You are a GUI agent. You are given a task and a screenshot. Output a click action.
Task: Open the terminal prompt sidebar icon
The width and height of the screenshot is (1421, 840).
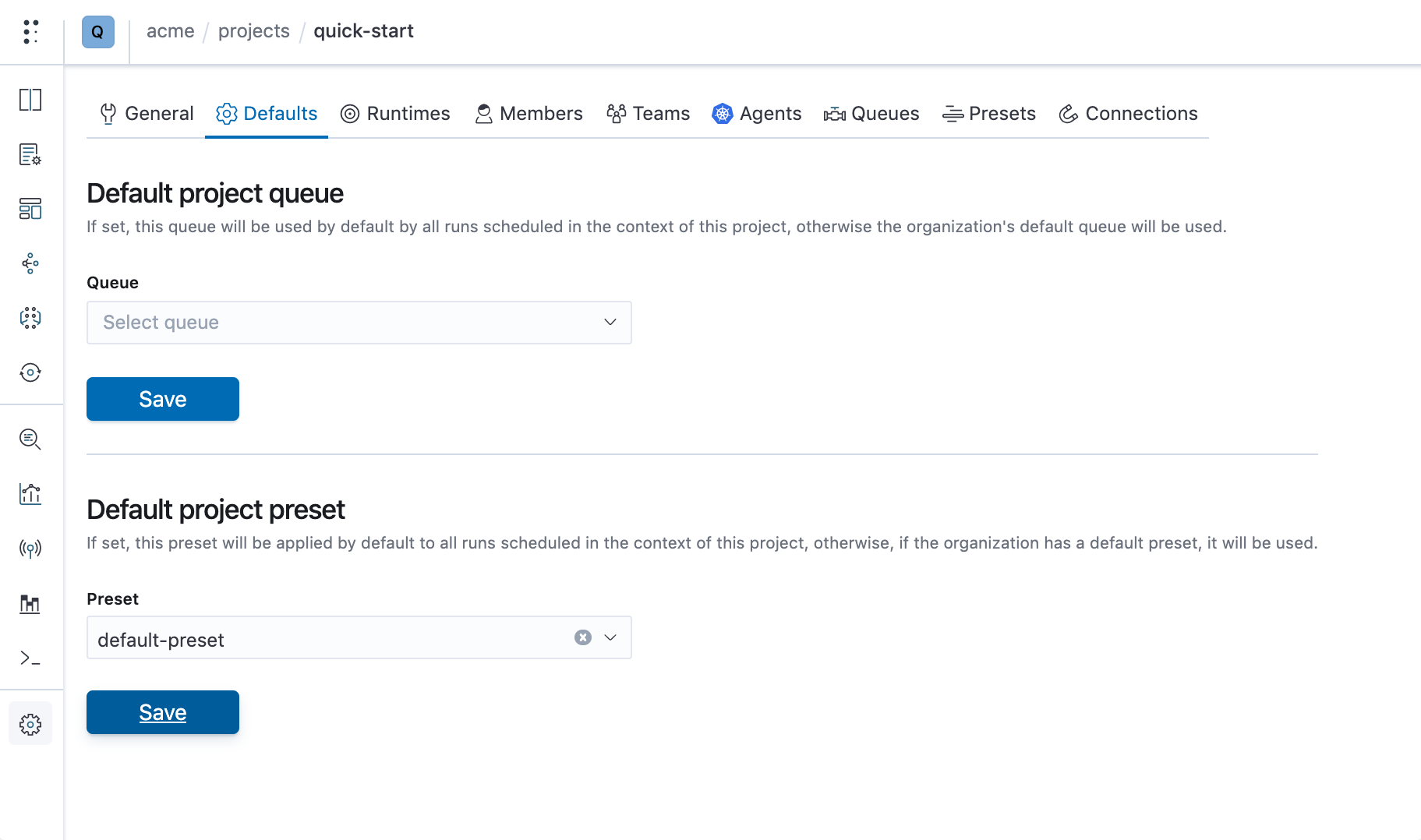(x=30, y=658)
